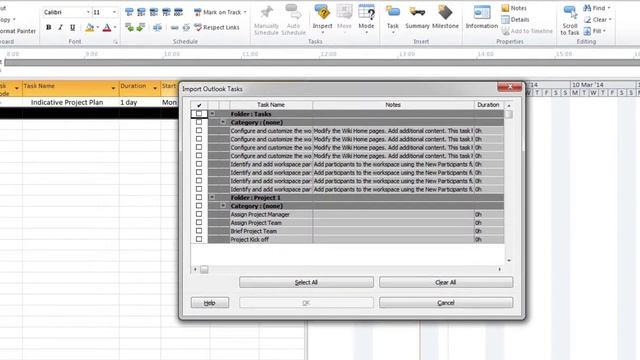The image size is (640, 360).
Task: Collapse Category (none) under Folder : Tasks
Action: click(x=223, y=122)
